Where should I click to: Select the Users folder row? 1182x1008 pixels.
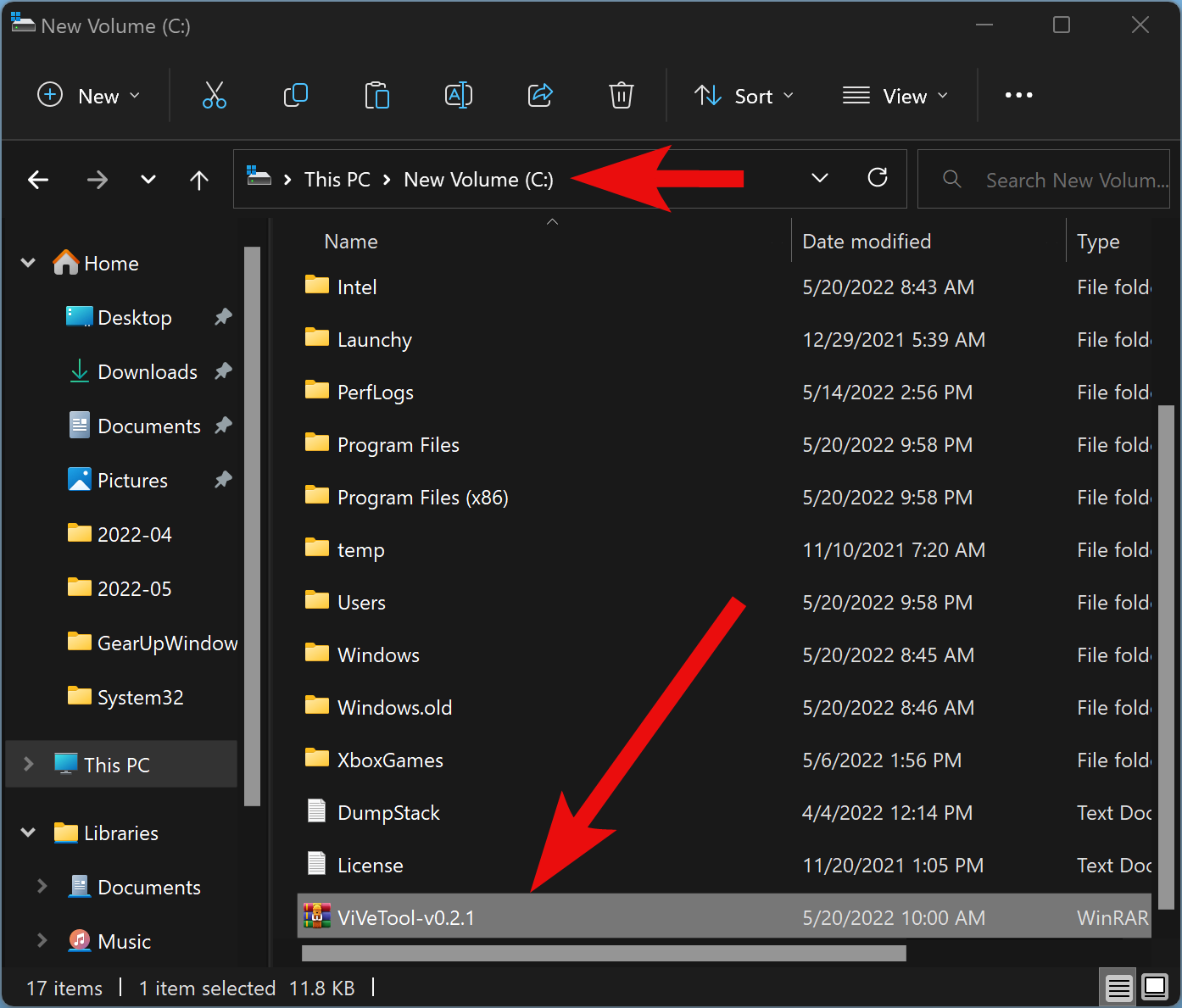point(724,602)
